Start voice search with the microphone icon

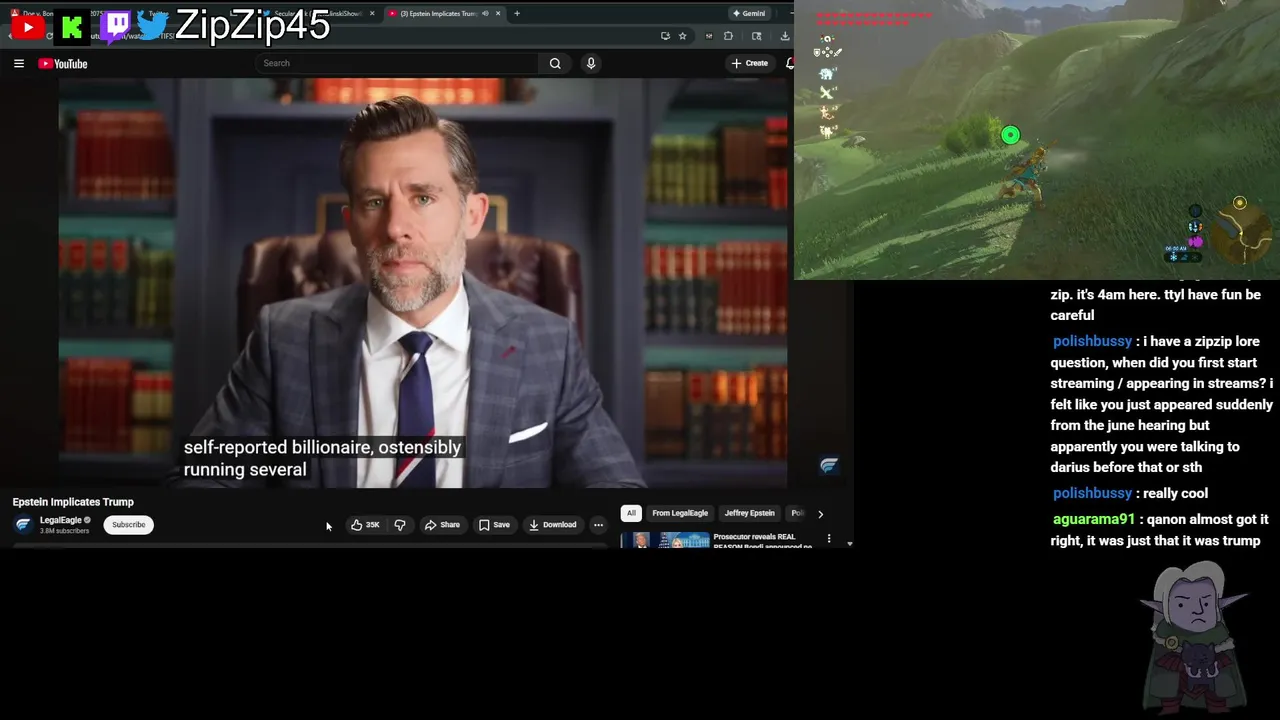pos(591,63)
